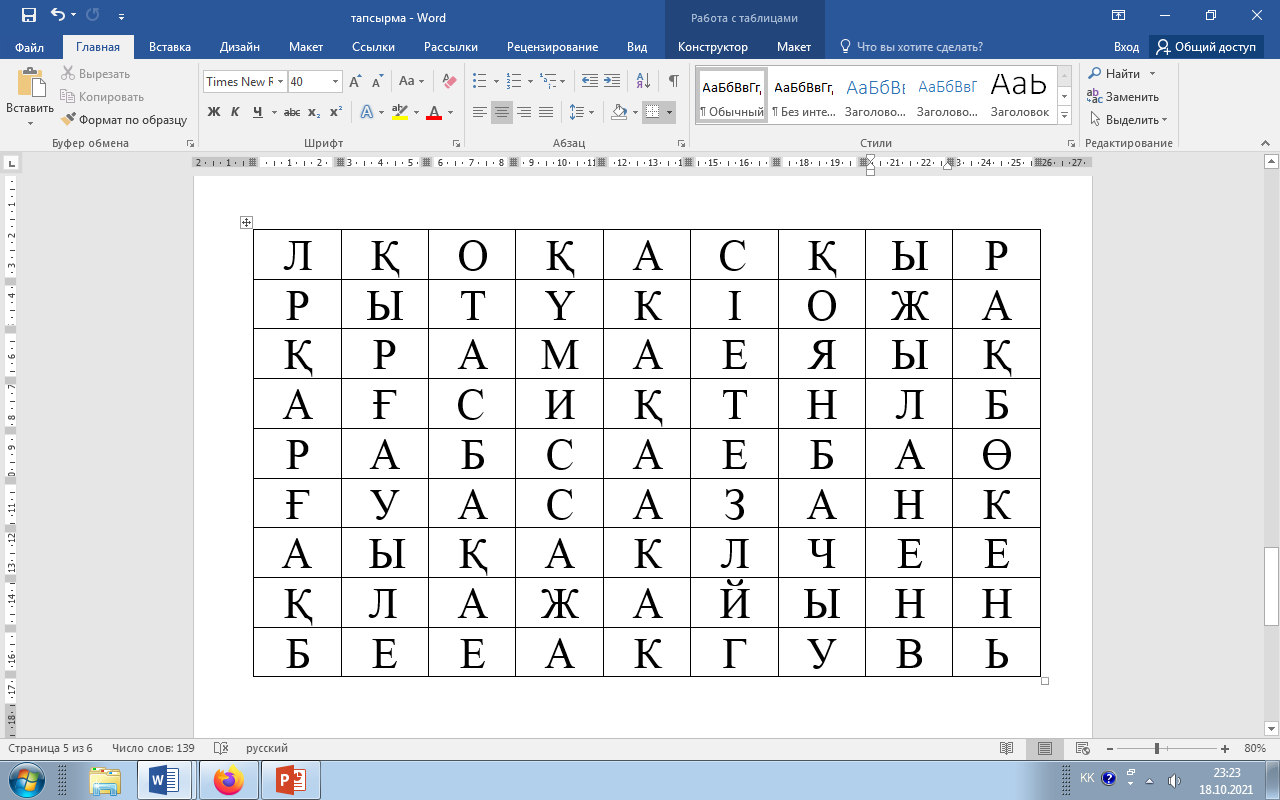Open the borders dropdown arrow
Image resolution: width=1280 pixels, height=800 pixels.
[669, 112]
